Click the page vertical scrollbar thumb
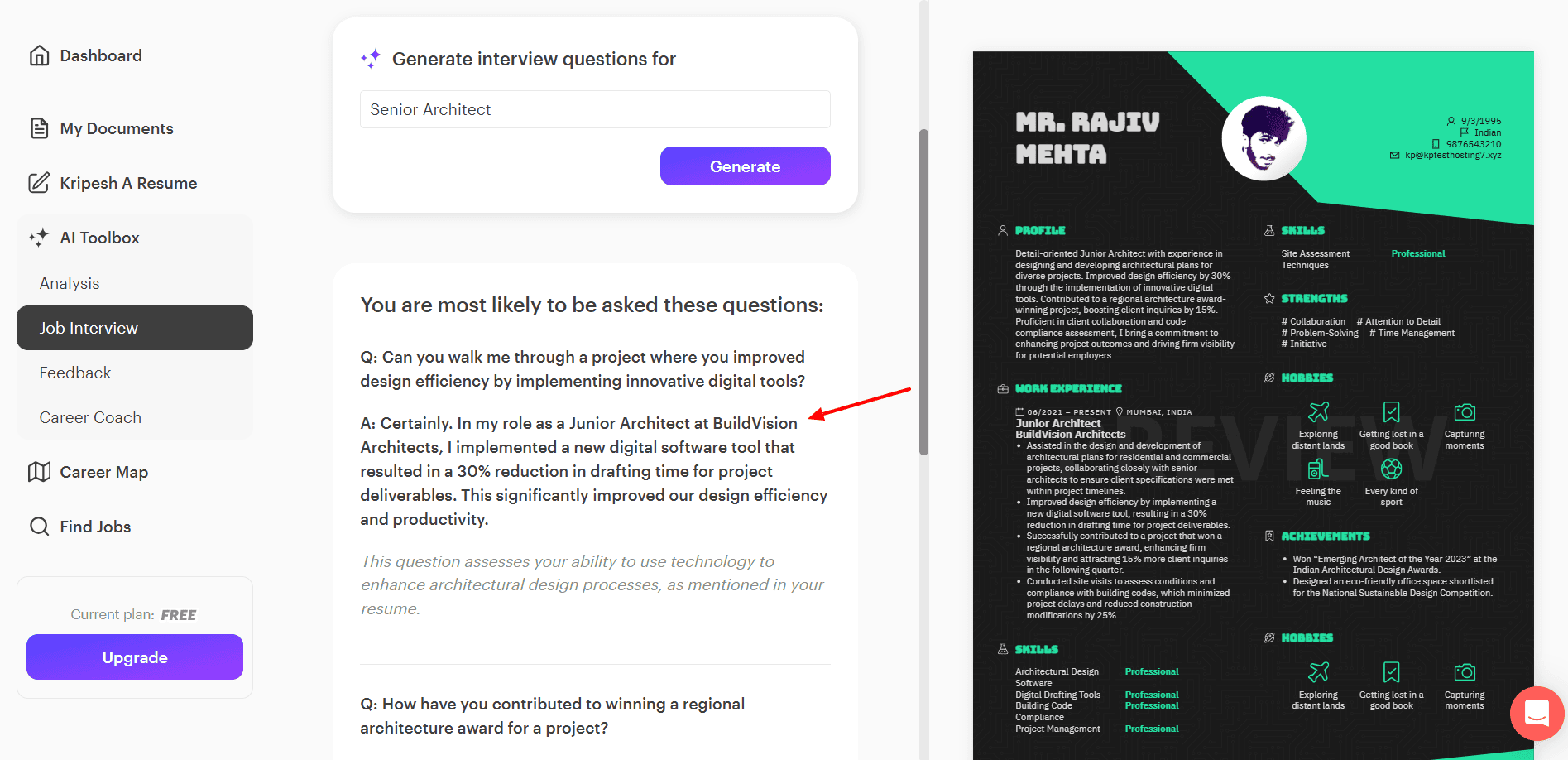The image size is (1568, 760). [x=923, y=290]
